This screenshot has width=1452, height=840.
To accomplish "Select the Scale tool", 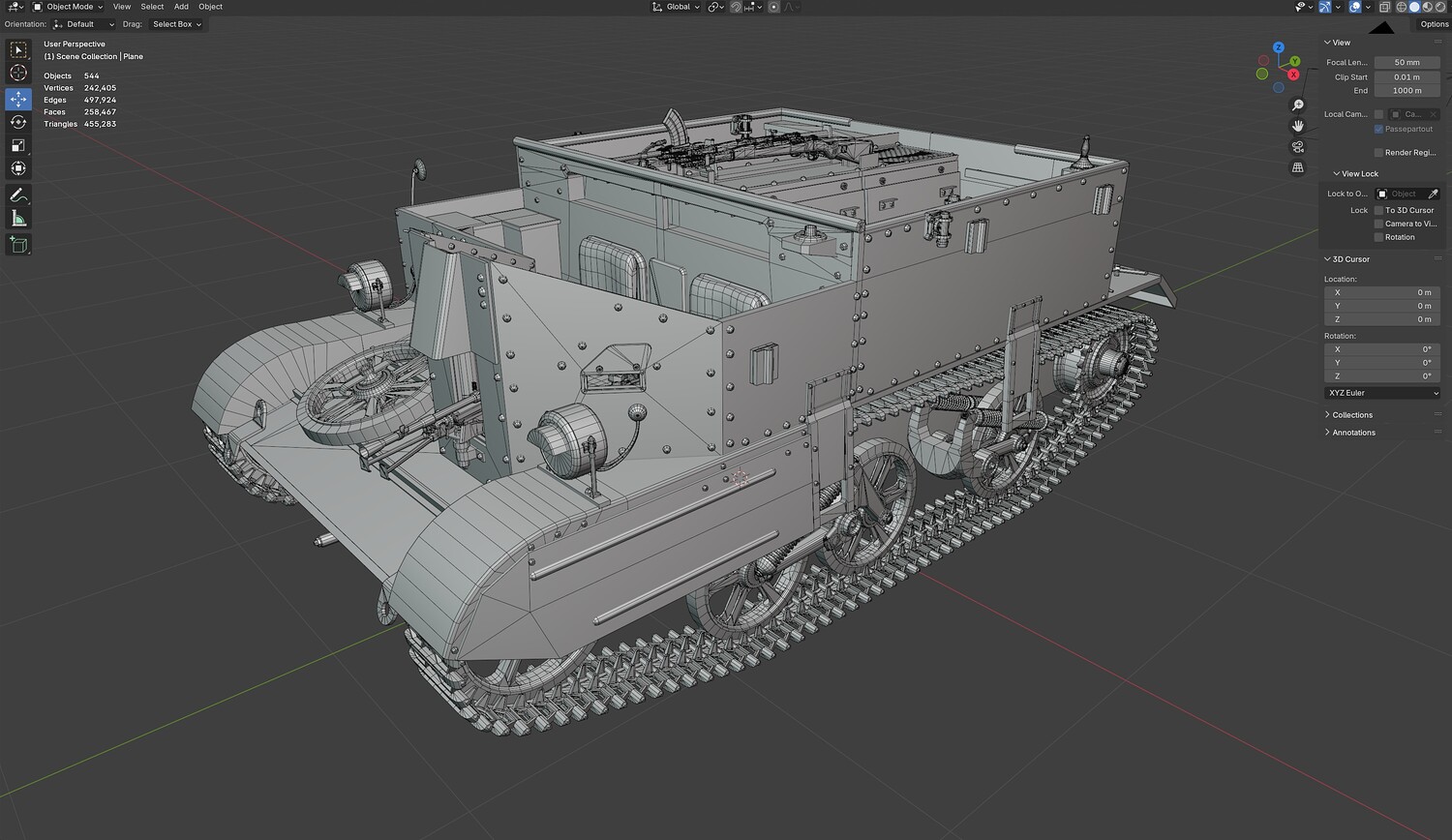I will pos(18,145).
